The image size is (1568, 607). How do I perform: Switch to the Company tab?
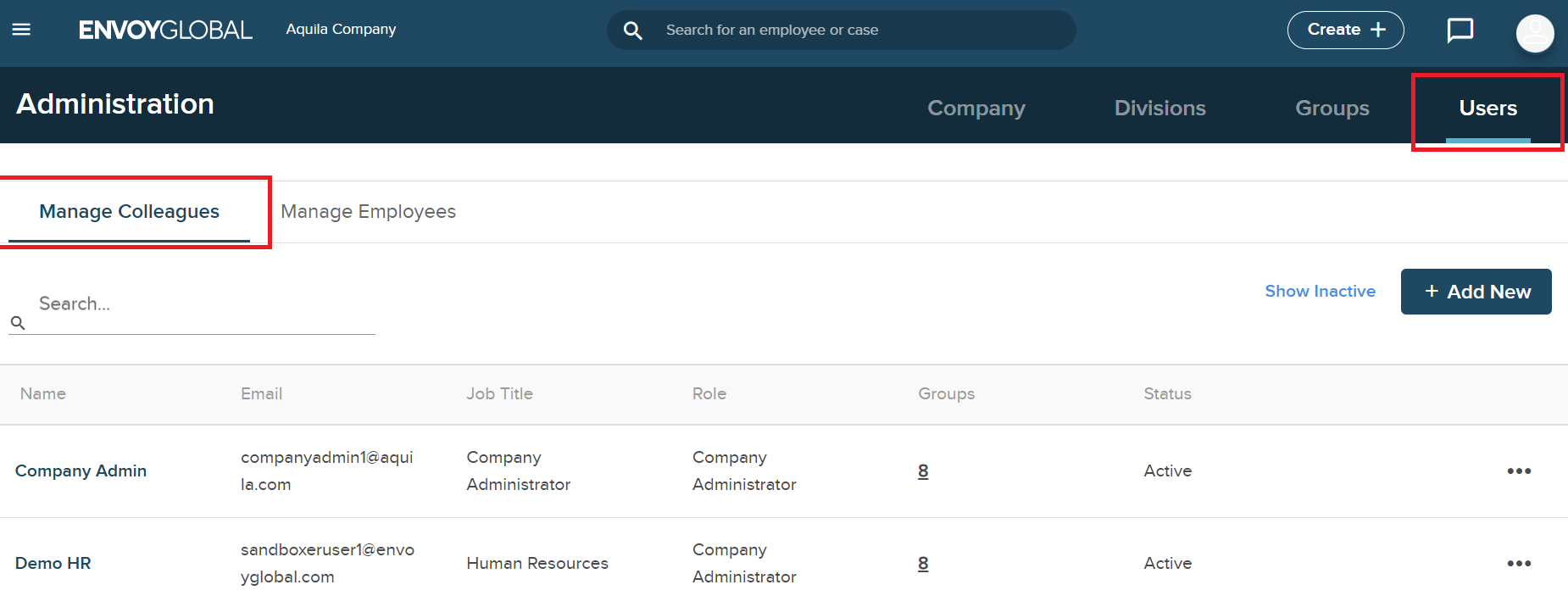(x=976, y=109)
